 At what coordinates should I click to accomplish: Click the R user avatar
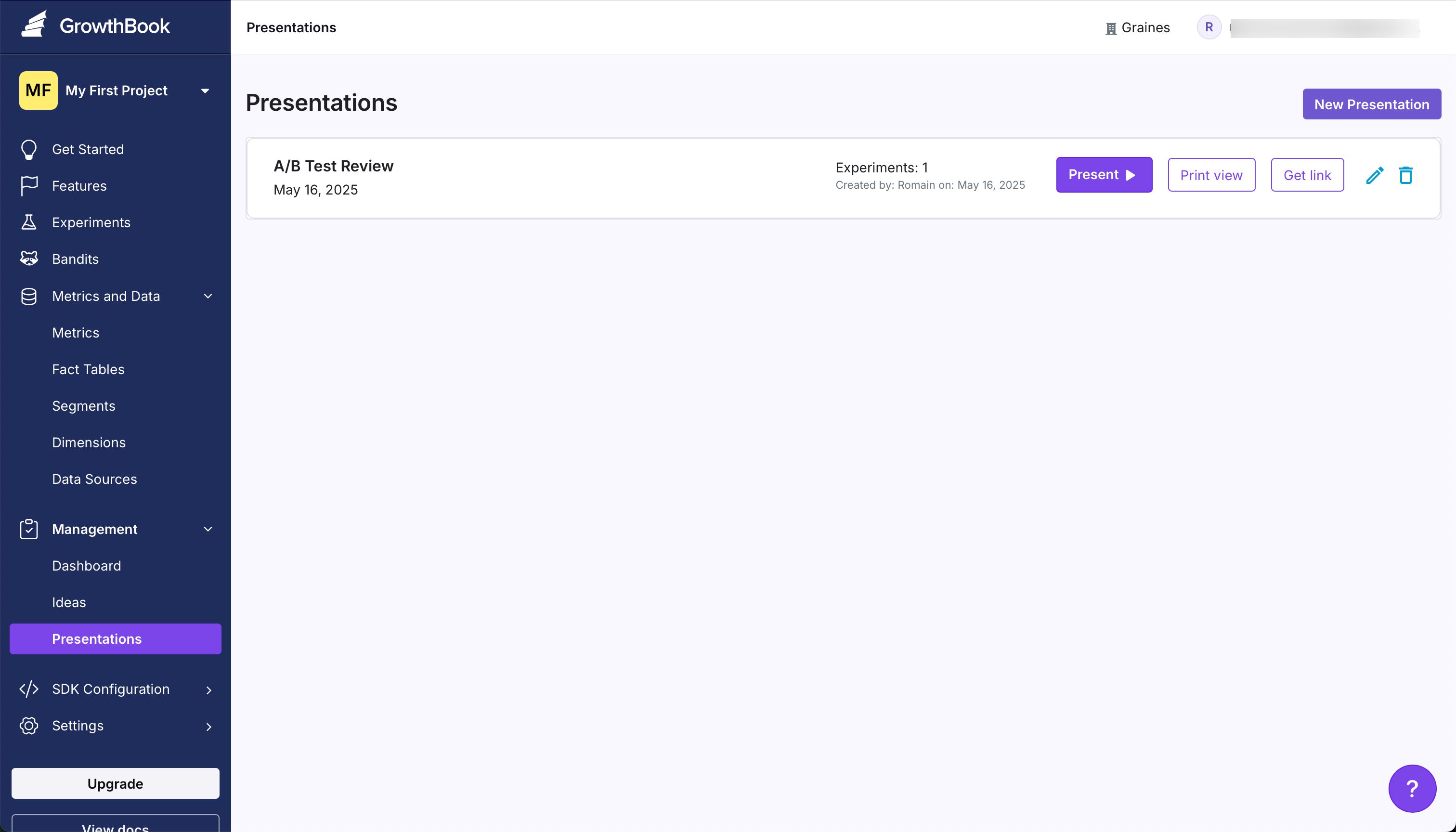(x=1209, y=27)
